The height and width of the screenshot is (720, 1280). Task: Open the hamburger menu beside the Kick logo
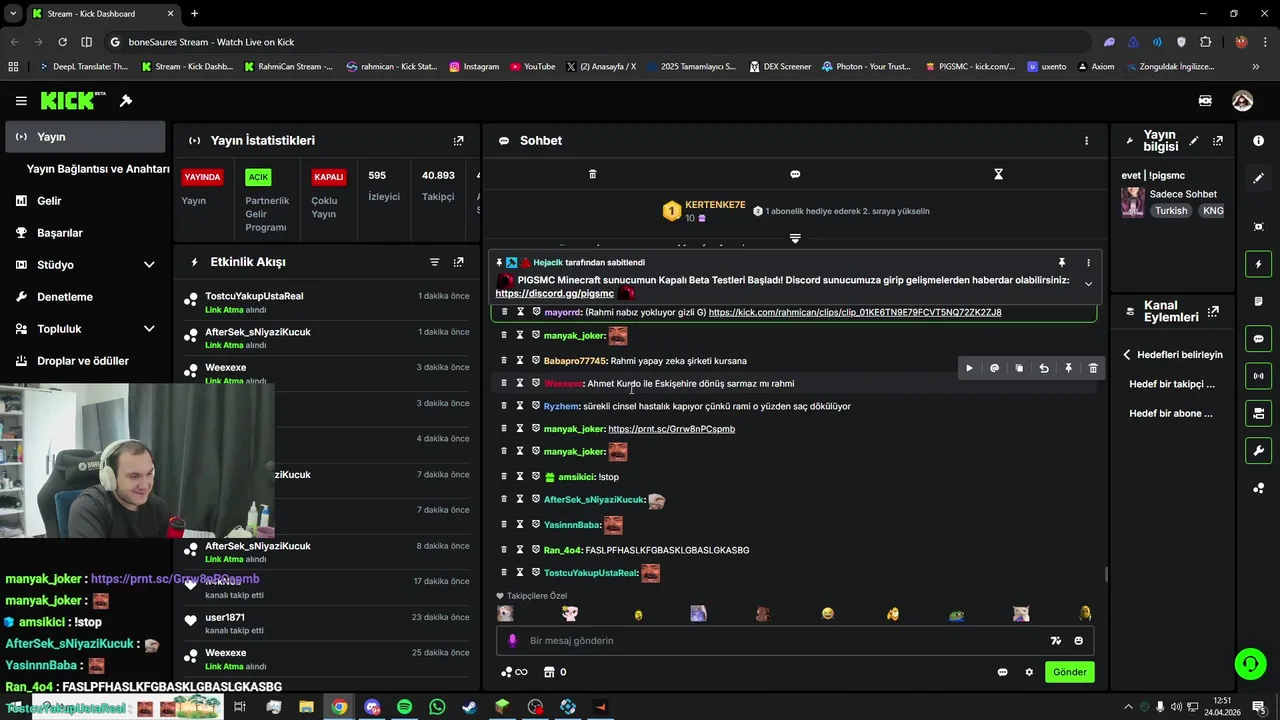pyautogui.click(x=21, y=101)
